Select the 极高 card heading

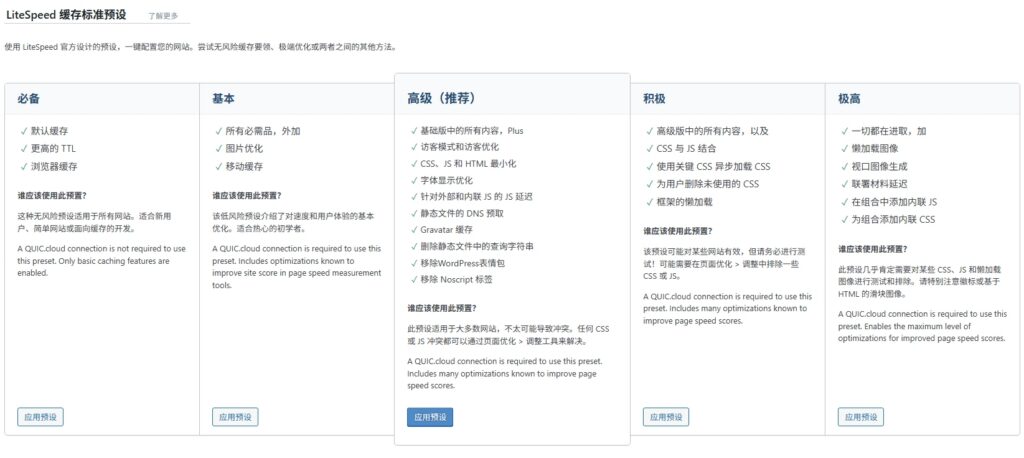pos(849,99)
